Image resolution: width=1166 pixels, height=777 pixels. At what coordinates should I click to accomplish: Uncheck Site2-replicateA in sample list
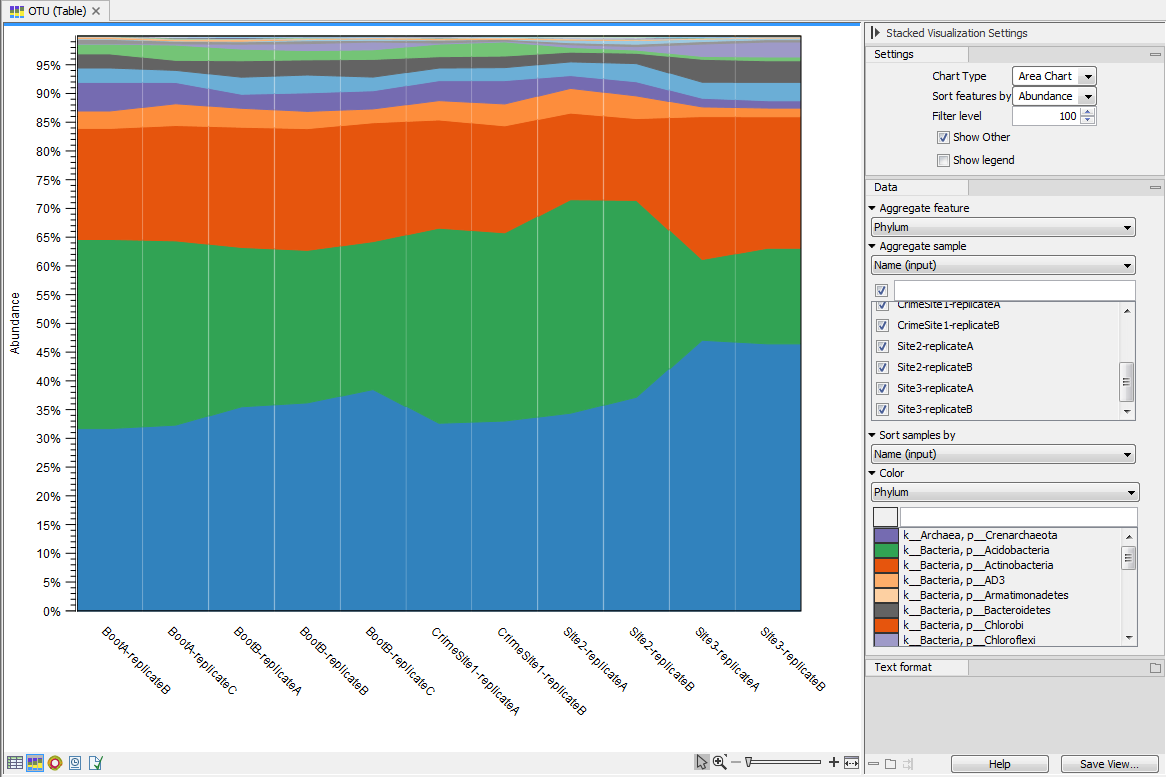pyautogui.click(x=882, y=346)
